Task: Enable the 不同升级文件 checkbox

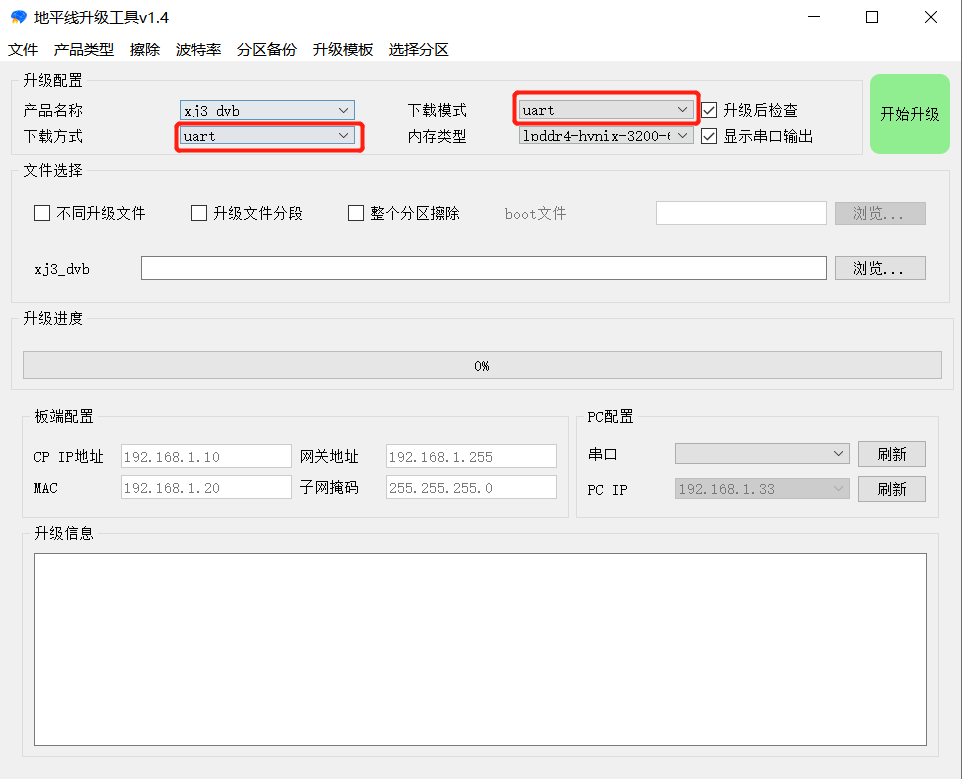Action: pos(42,213)
